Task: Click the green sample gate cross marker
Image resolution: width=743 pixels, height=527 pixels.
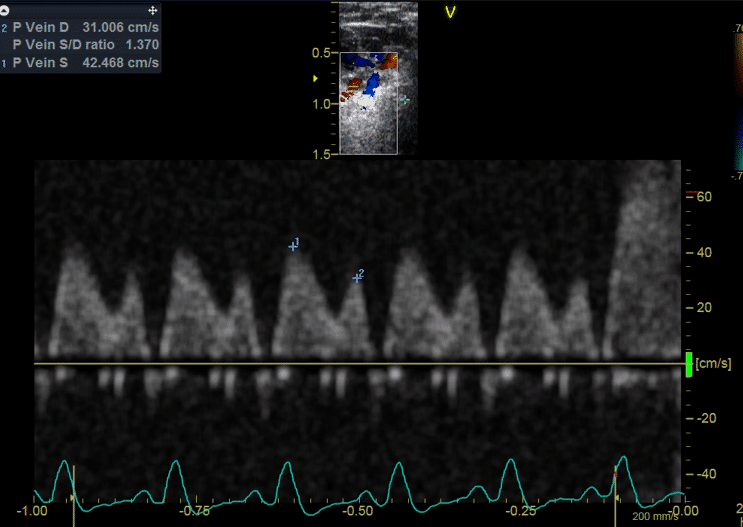Action: pos(404,101)
